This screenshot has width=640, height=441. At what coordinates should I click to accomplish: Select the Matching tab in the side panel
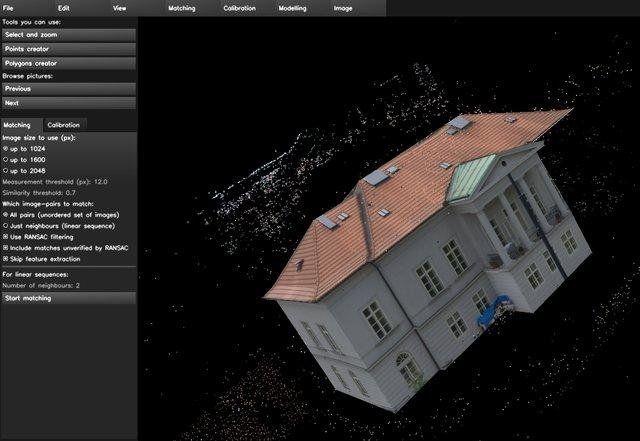(17, 124)
